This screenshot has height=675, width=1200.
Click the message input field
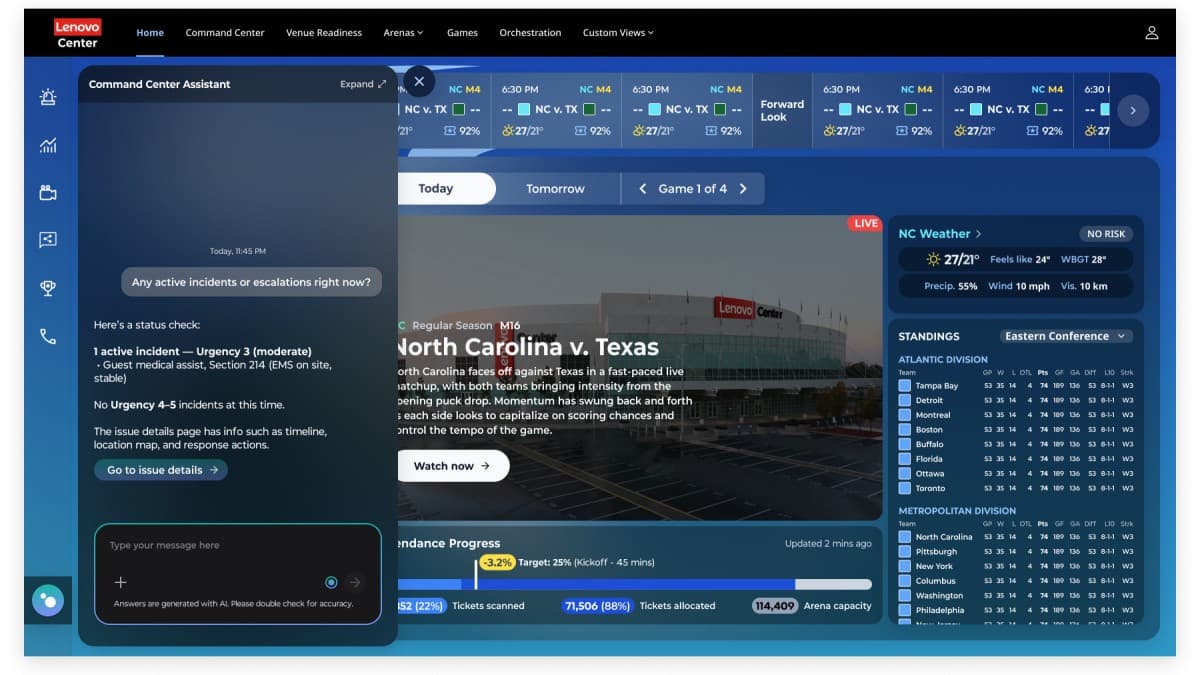coord(238,546)
